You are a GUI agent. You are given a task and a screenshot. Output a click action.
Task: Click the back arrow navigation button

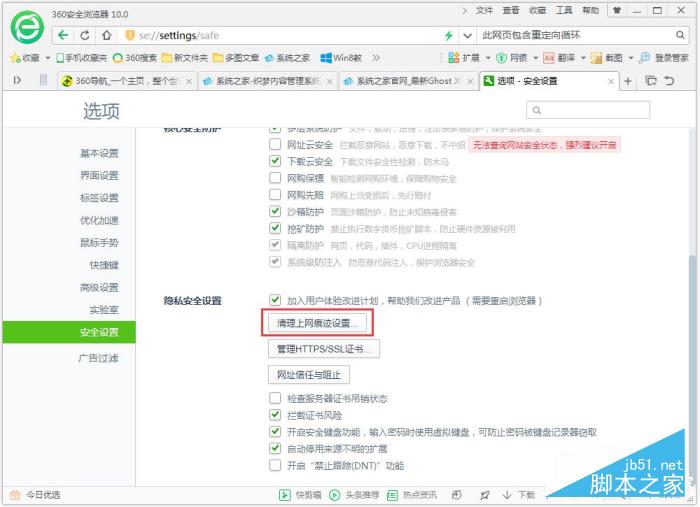[x=63, y=35]
